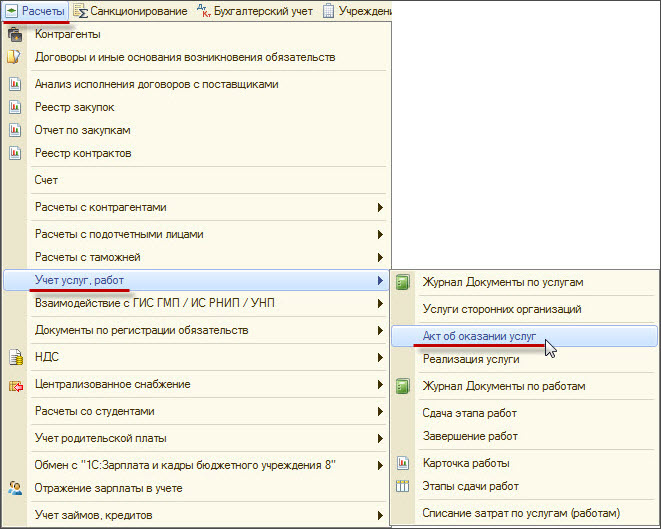
Task: Expand Расчеты с подотчетными лицами submenu arrow
Action: tap(380, 234)
